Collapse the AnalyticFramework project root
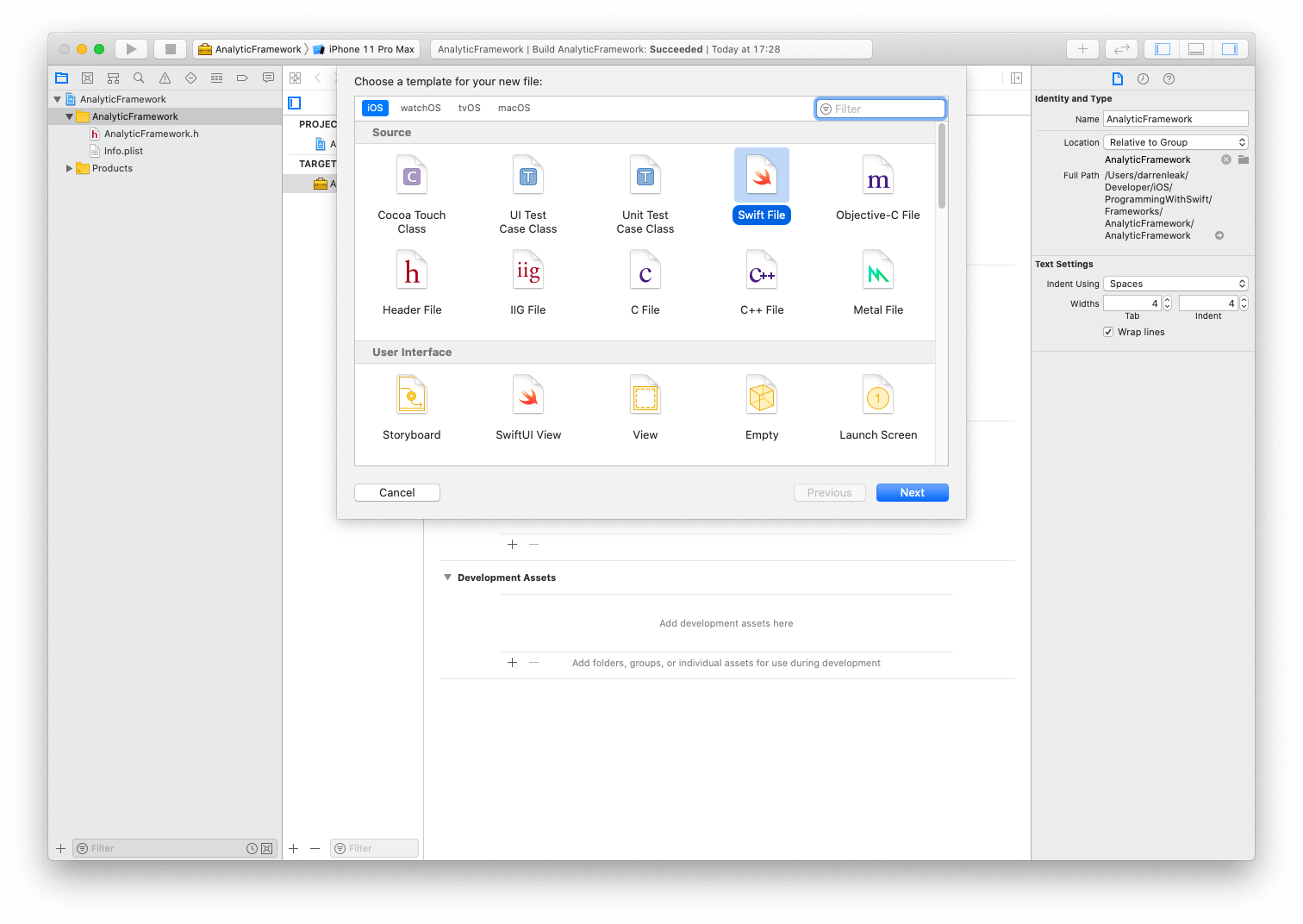This screenshot has height=924, width=1303. coord(58,99)
